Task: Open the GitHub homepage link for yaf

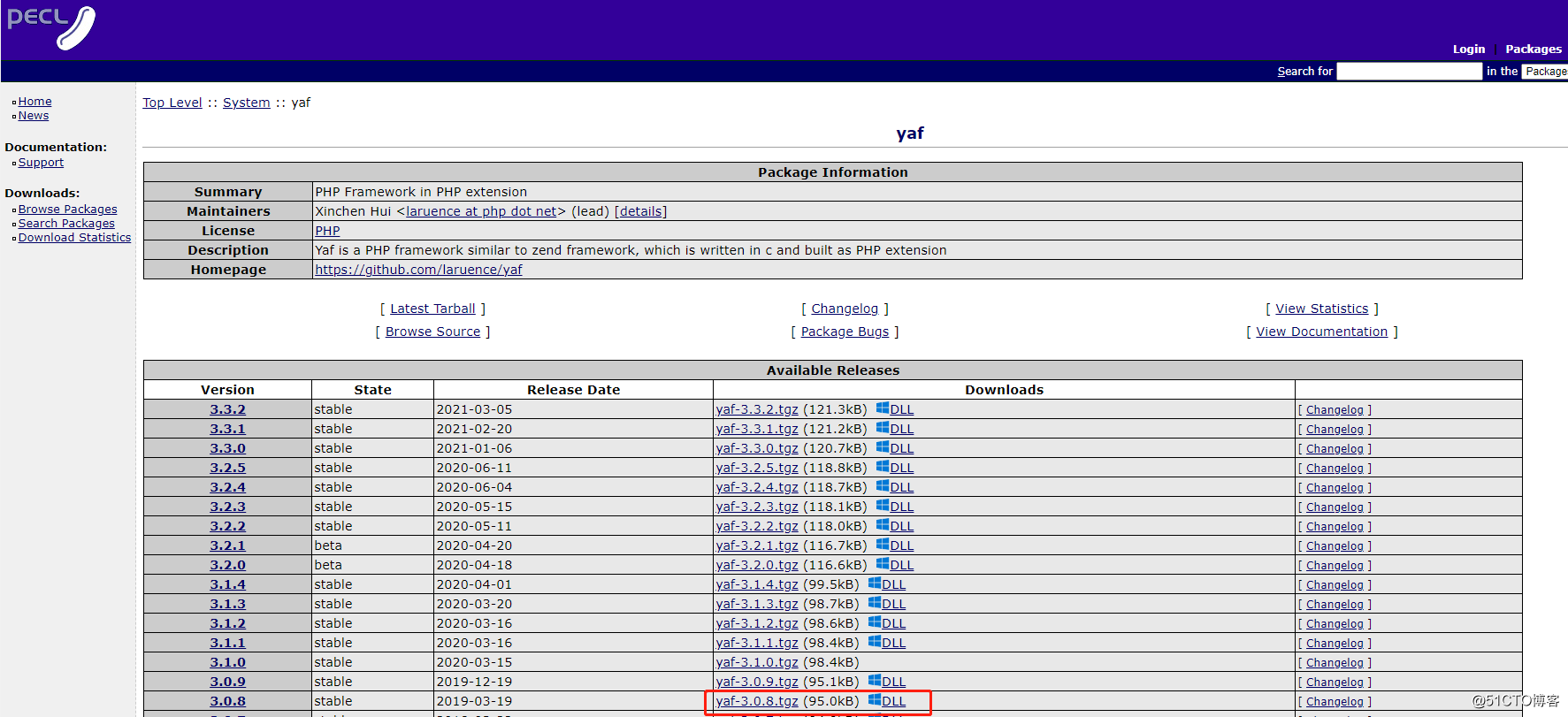Action: pos(418,270)
